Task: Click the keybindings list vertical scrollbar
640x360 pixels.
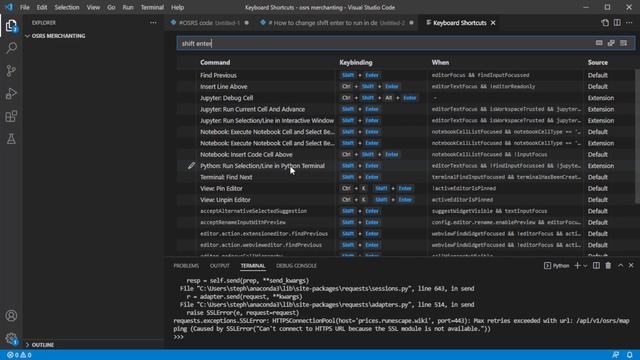Action: point(637,136)
